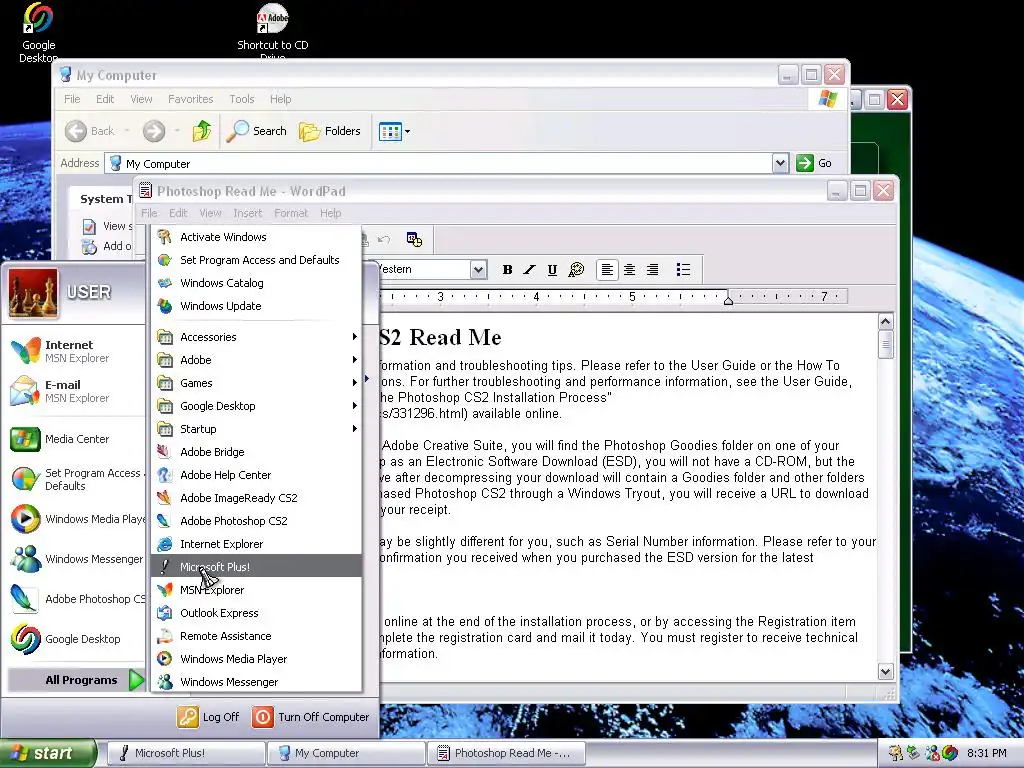Align text right in WordPad

tap(652, 270)
